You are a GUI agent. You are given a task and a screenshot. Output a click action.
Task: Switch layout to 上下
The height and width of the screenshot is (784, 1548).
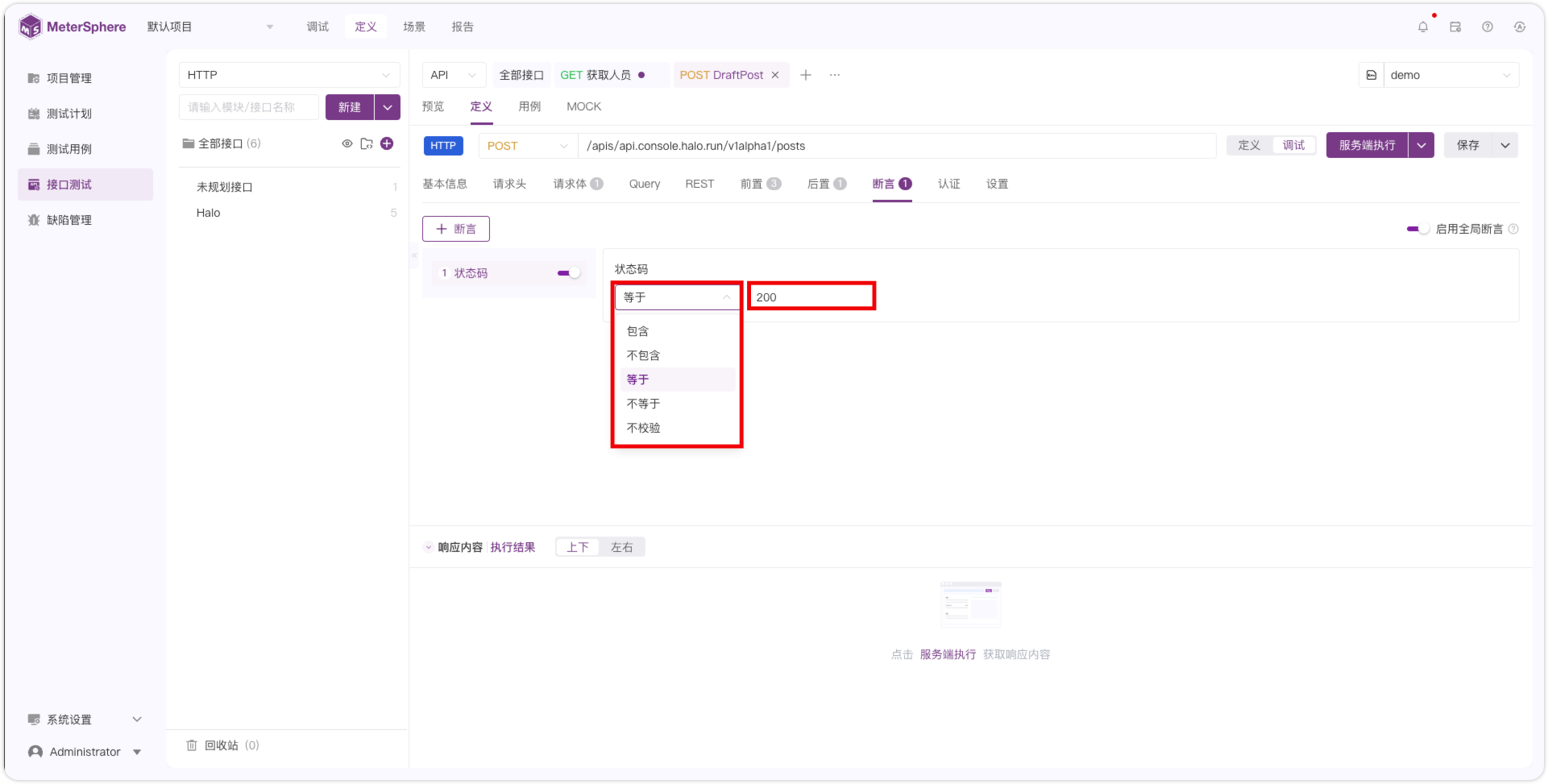(578, 547)
